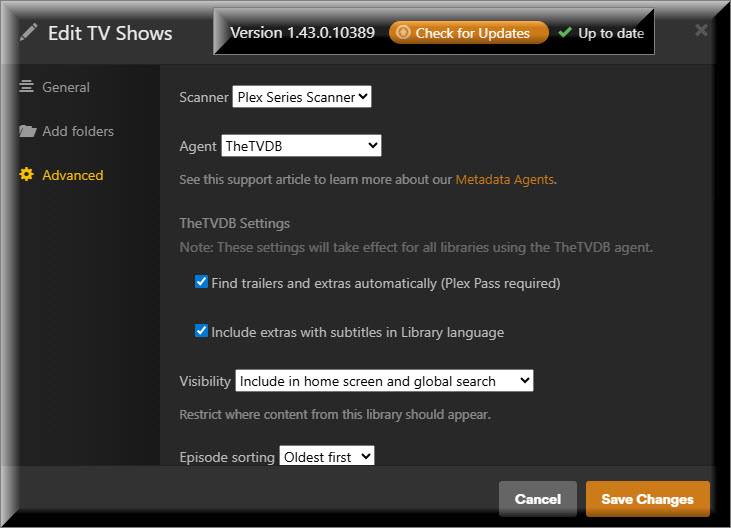
Task: Click the Up to date status text
Action: [x=611, y=33]
